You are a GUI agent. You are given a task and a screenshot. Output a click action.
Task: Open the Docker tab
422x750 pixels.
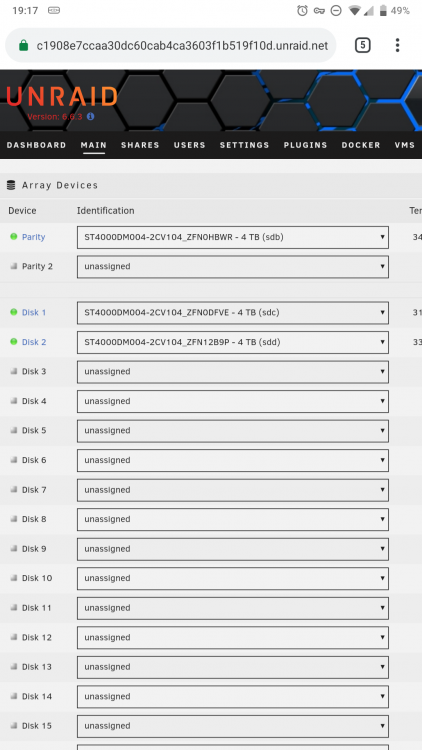coord(361,145)
